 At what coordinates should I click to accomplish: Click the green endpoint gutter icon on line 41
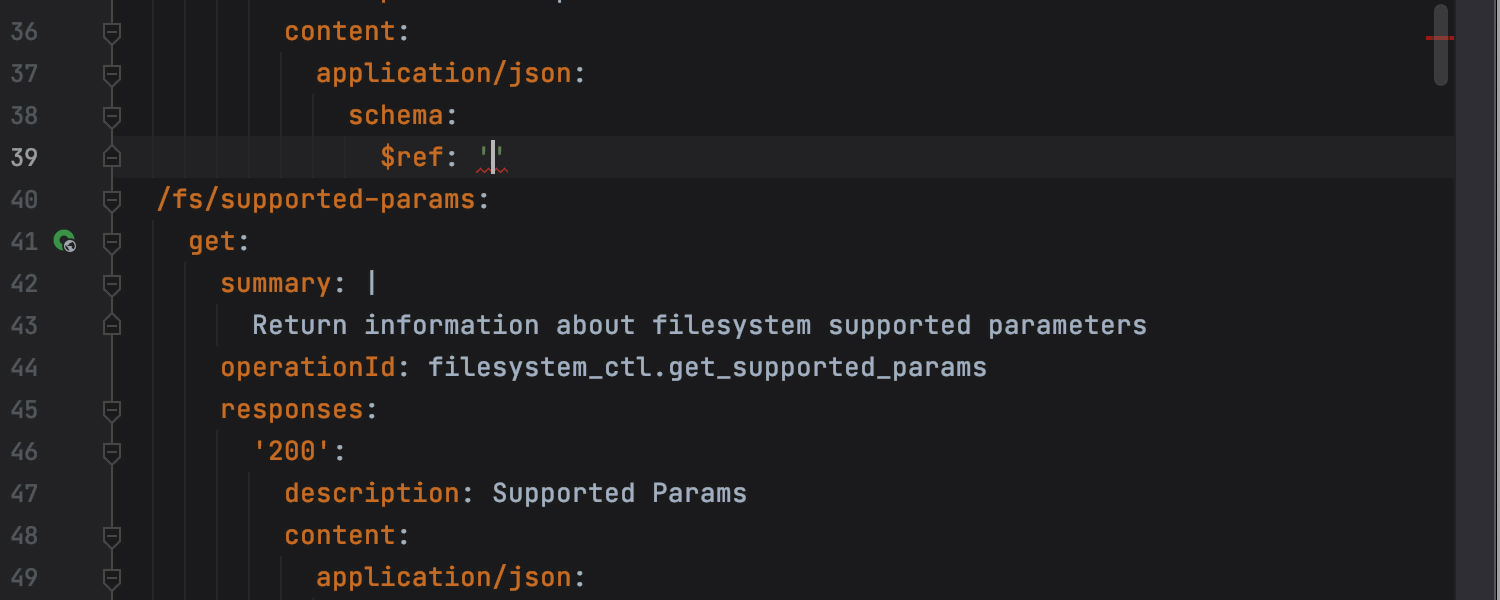click(65, 241)
